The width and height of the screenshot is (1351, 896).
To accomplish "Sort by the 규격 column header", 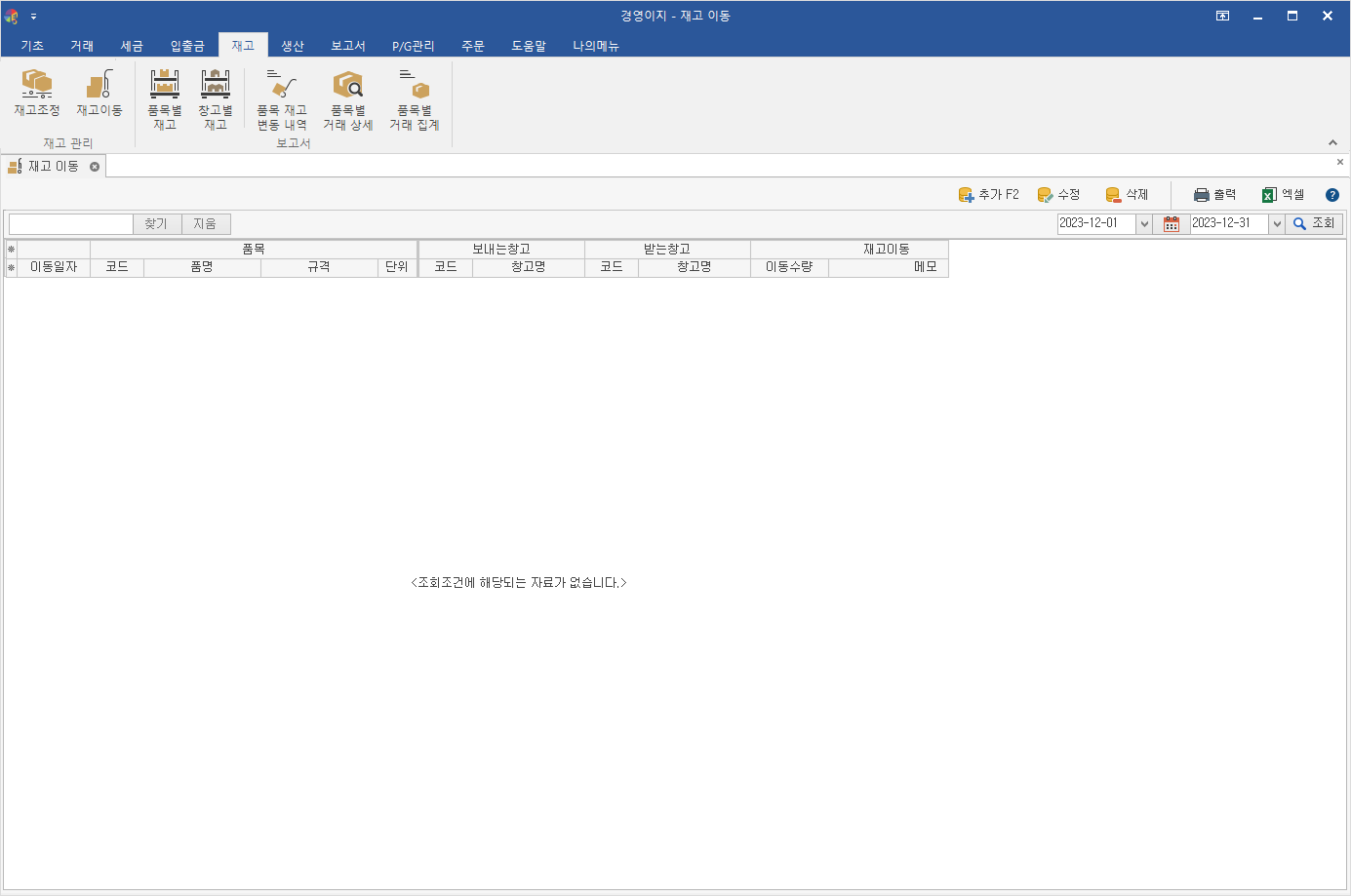I will click(319, 267).
